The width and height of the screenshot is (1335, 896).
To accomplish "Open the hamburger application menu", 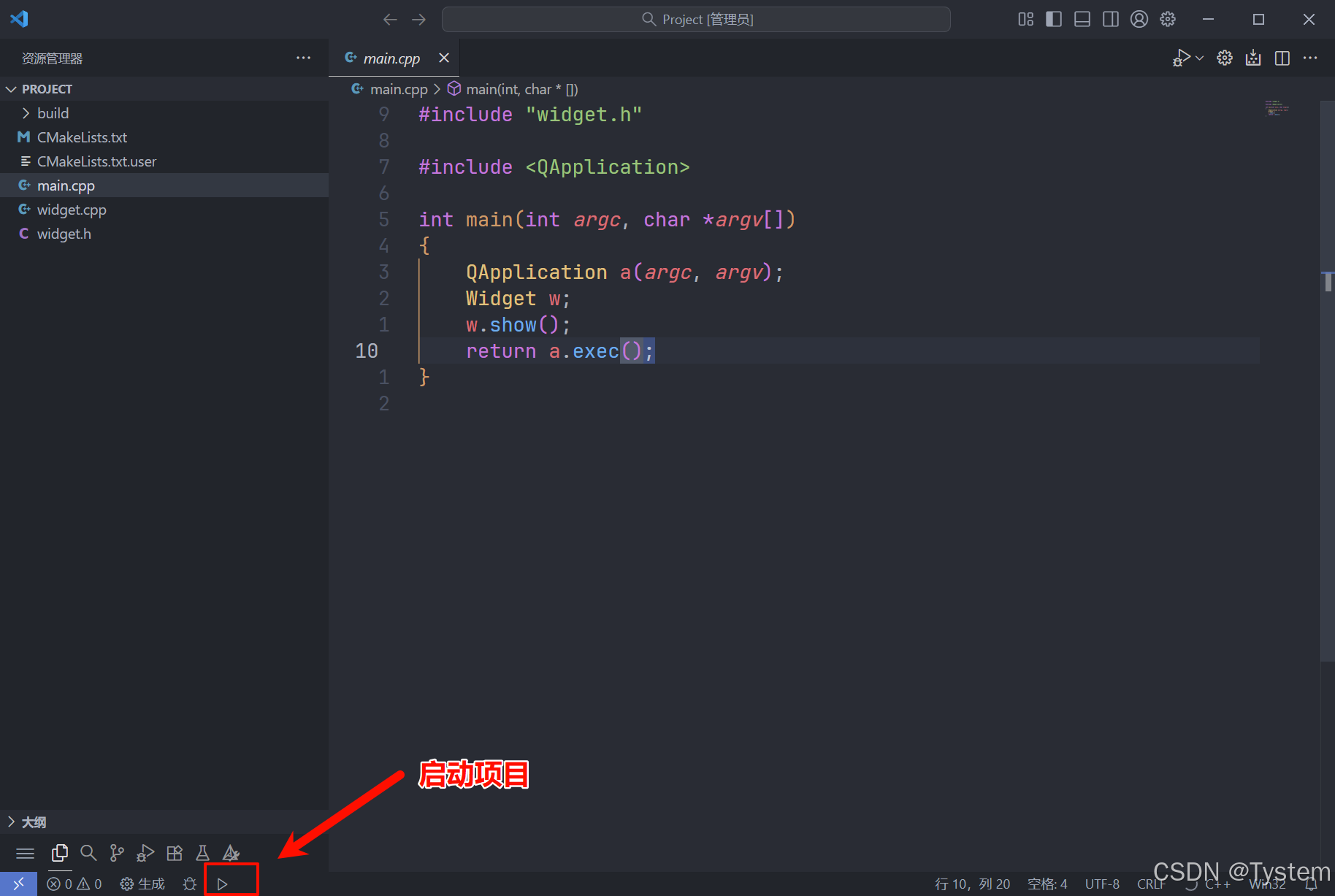I will pyautogui.click(x=26, y=853).
